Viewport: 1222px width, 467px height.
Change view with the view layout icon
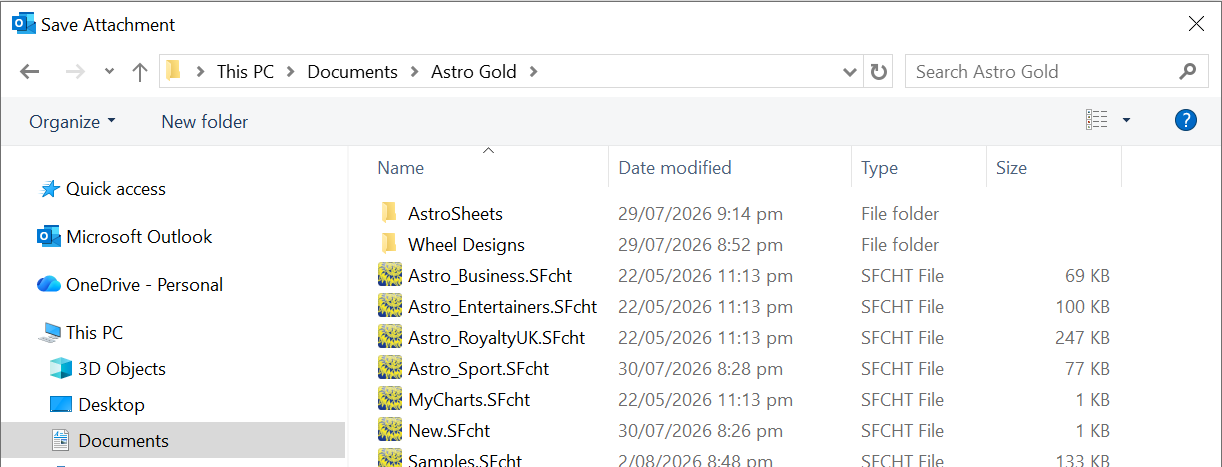click(1096, 121)
